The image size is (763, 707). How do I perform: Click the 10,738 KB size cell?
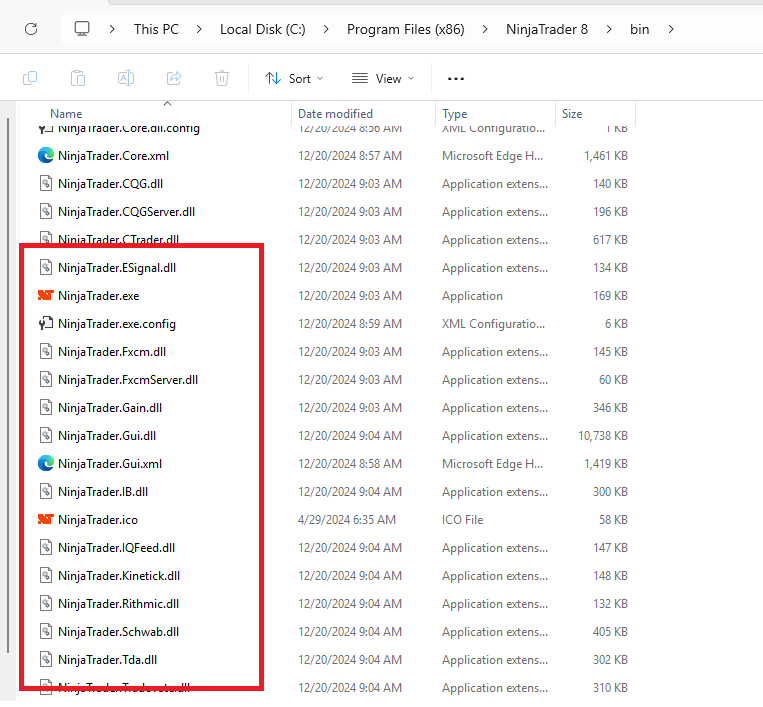click(x=603, y=436)
